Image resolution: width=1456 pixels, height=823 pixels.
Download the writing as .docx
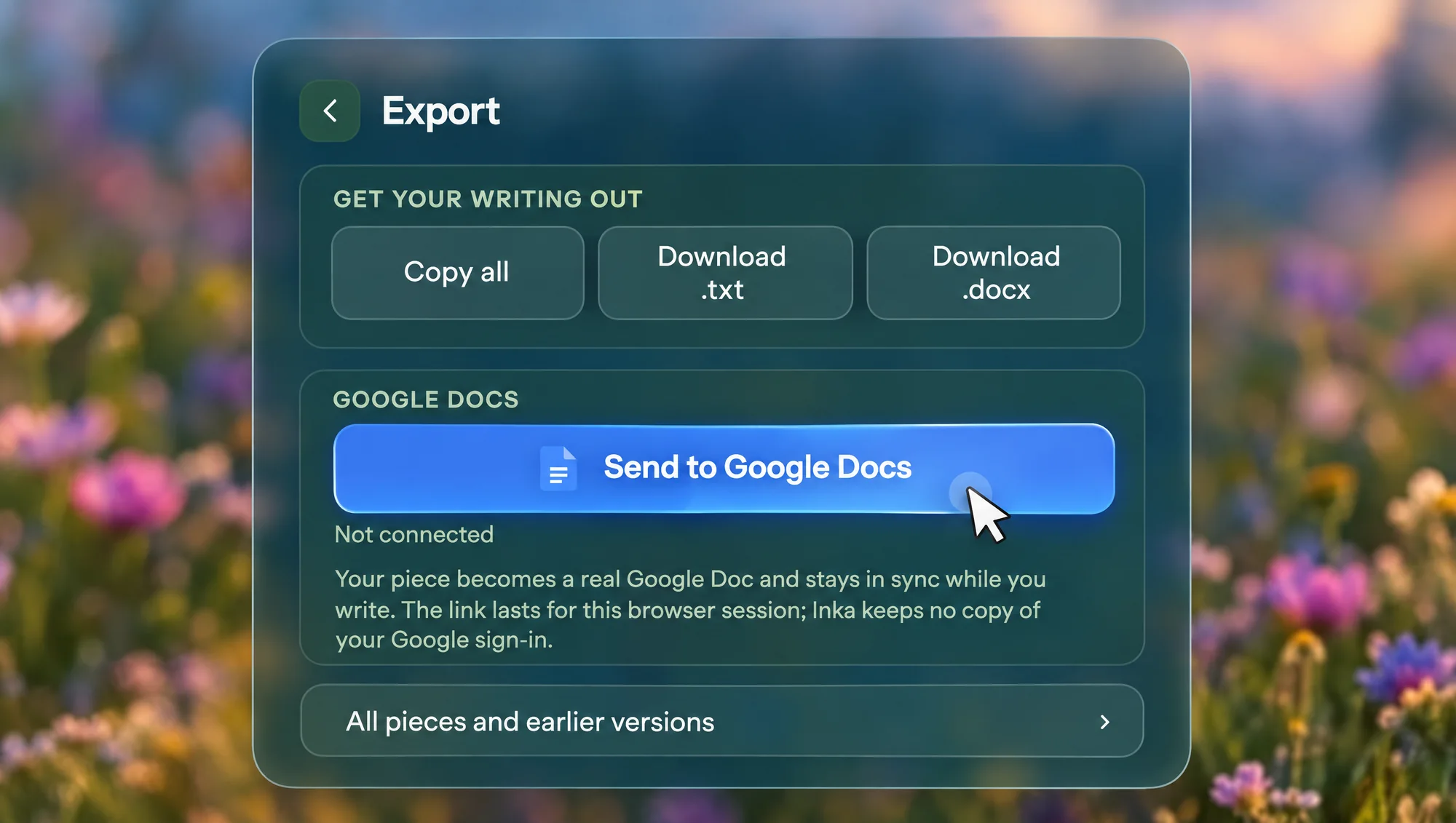click(994, 273)
